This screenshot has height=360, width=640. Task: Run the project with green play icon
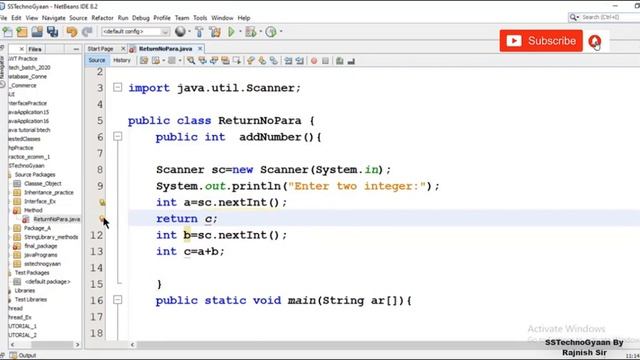[231, 31]
